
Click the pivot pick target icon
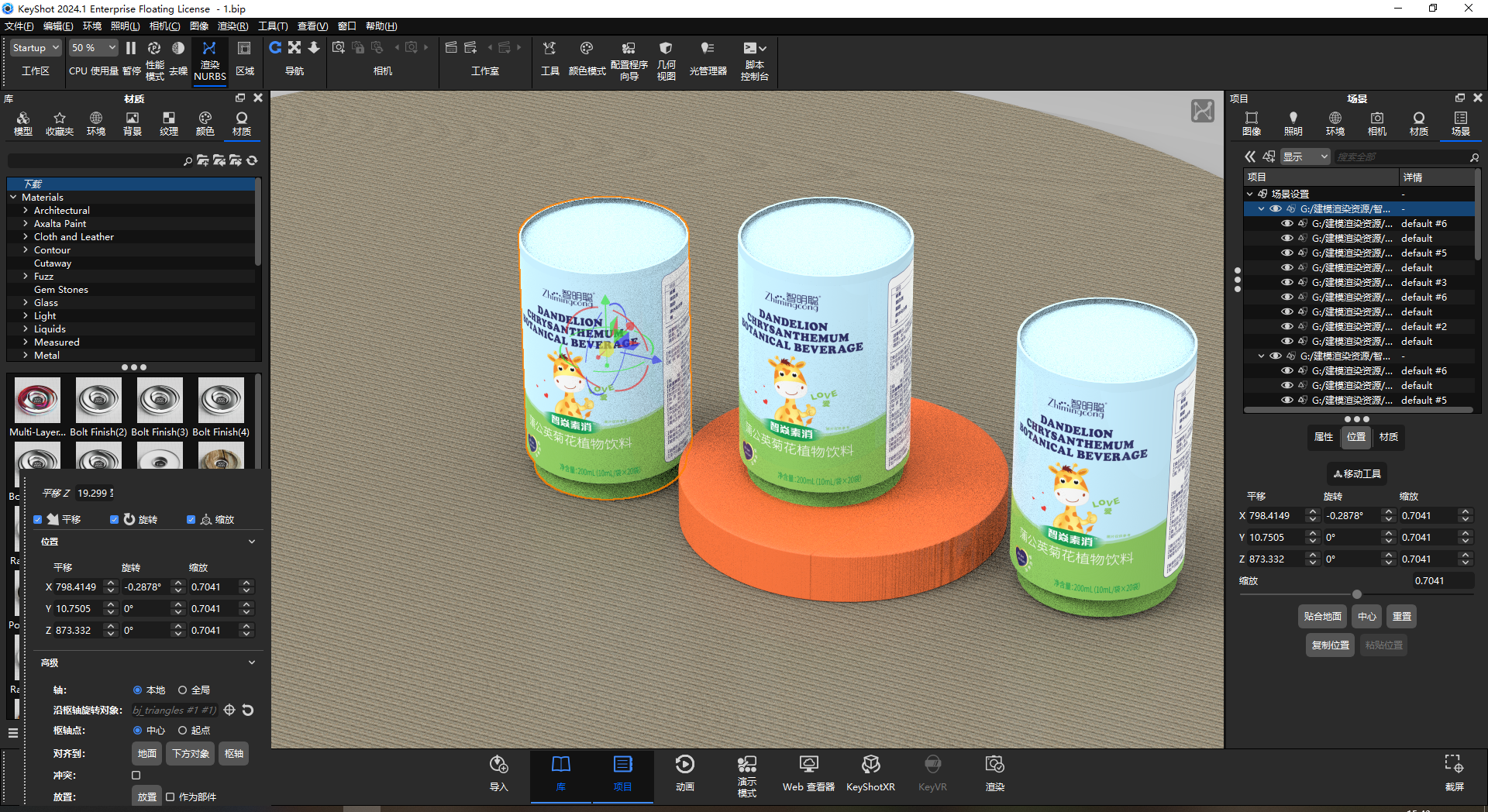(x=229, y=710)
